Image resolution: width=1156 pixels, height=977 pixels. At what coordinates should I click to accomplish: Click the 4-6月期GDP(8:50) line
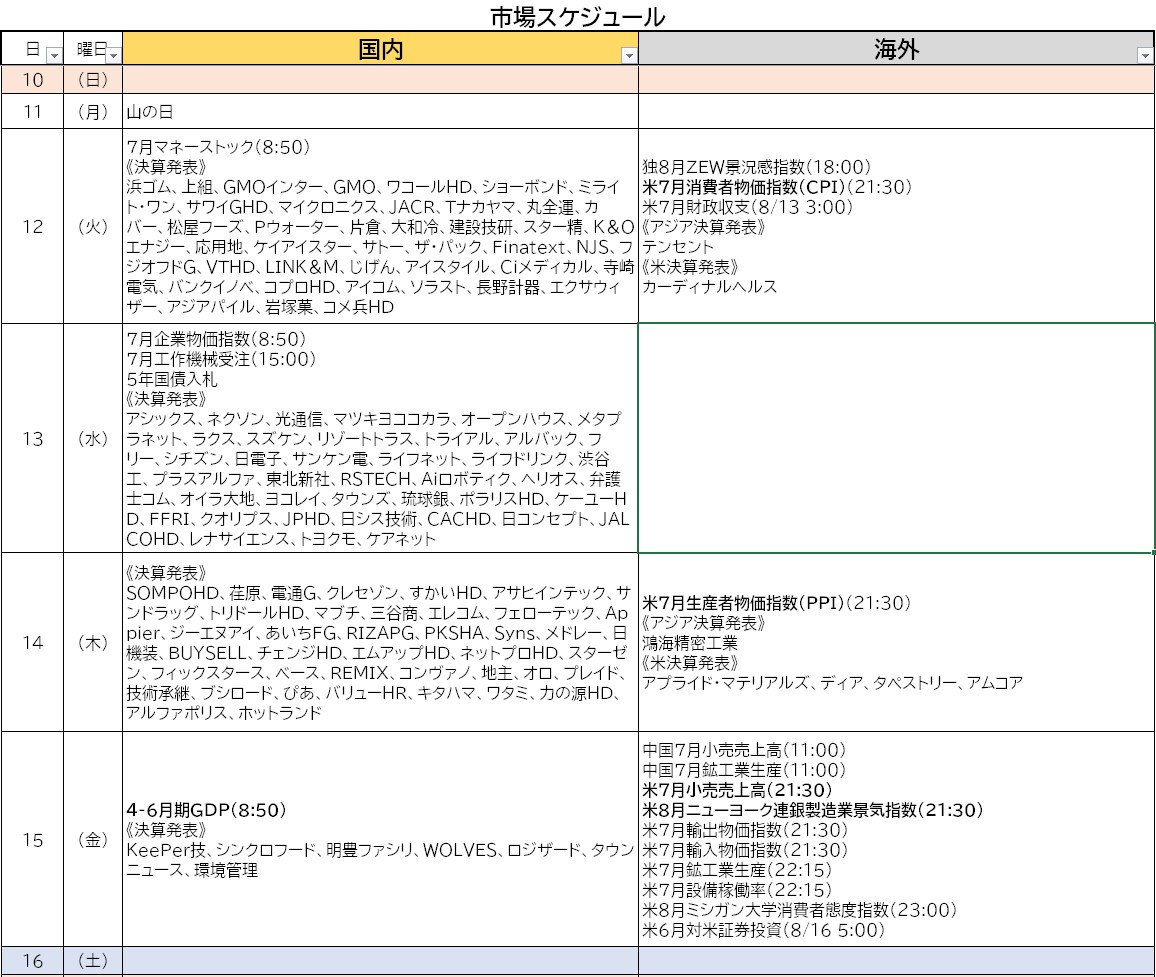[x=206, y=810]
